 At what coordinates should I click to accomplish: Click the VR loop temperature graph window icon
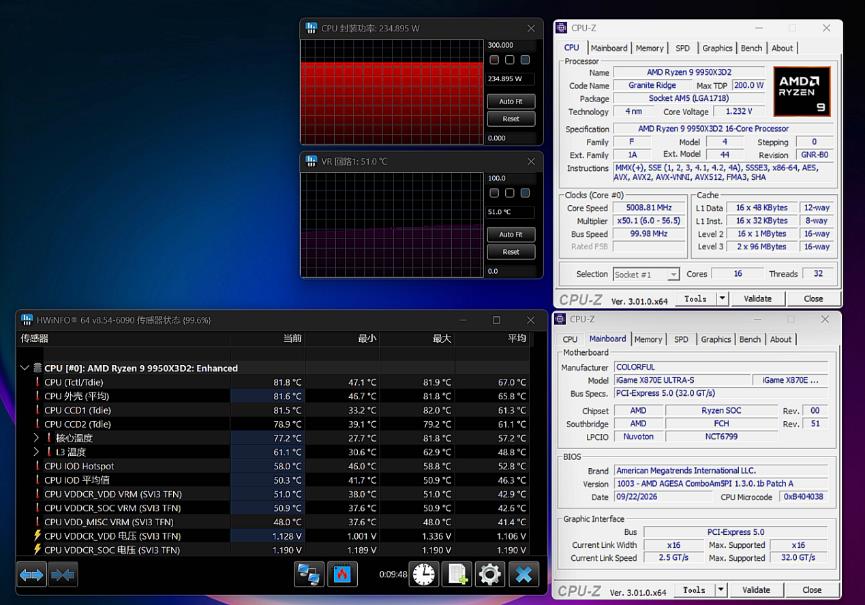point(312,161)
